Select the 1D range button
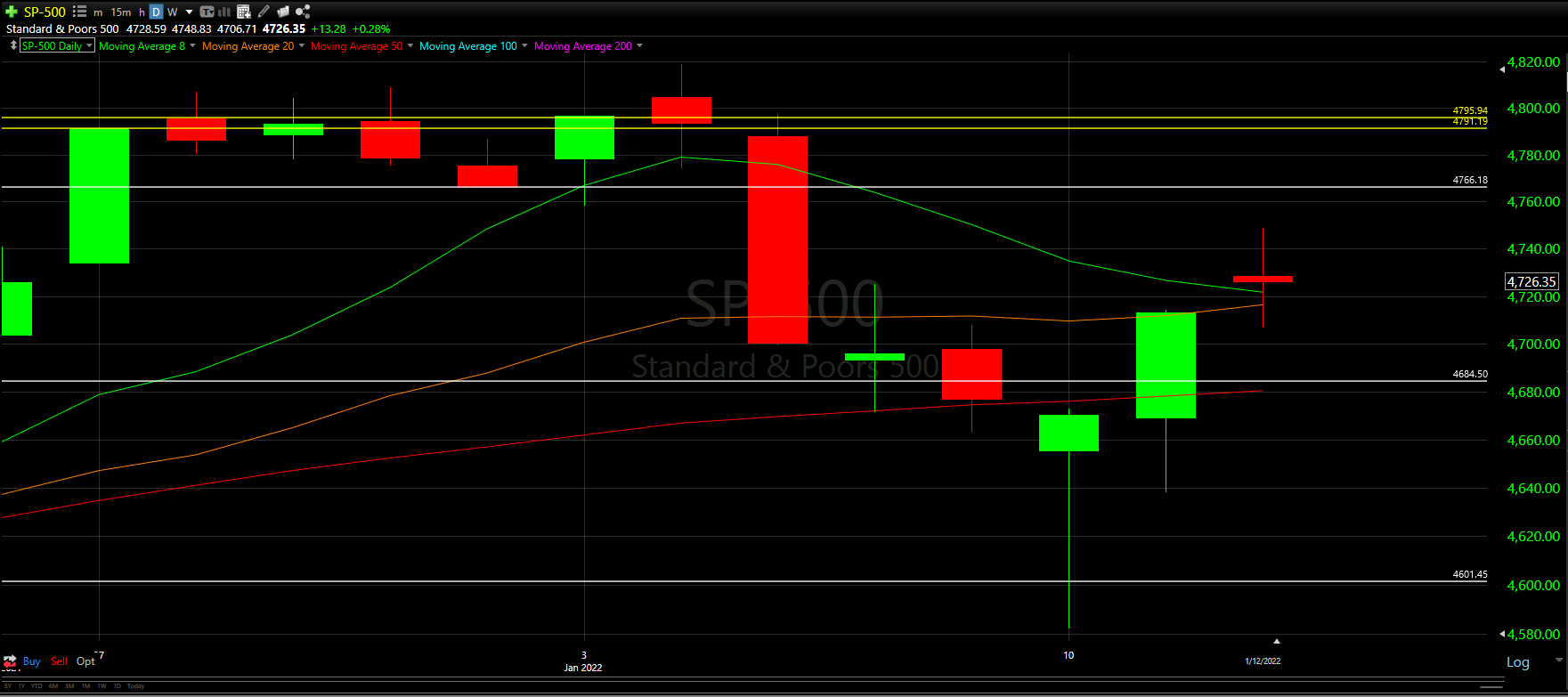The width and height of the screenshot is (1568, 697). click(x=118, y=686)
